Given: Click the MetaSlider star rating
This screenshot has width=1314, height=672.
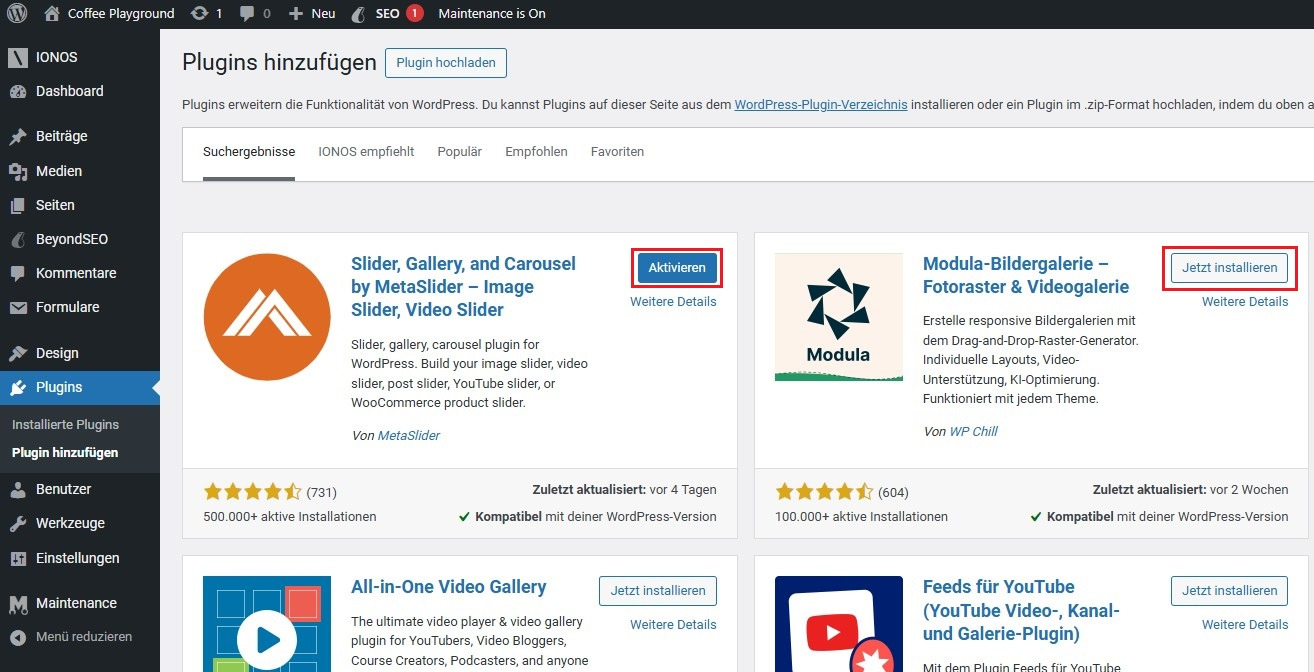Looking at the screenshot, I should coord(252,491).
